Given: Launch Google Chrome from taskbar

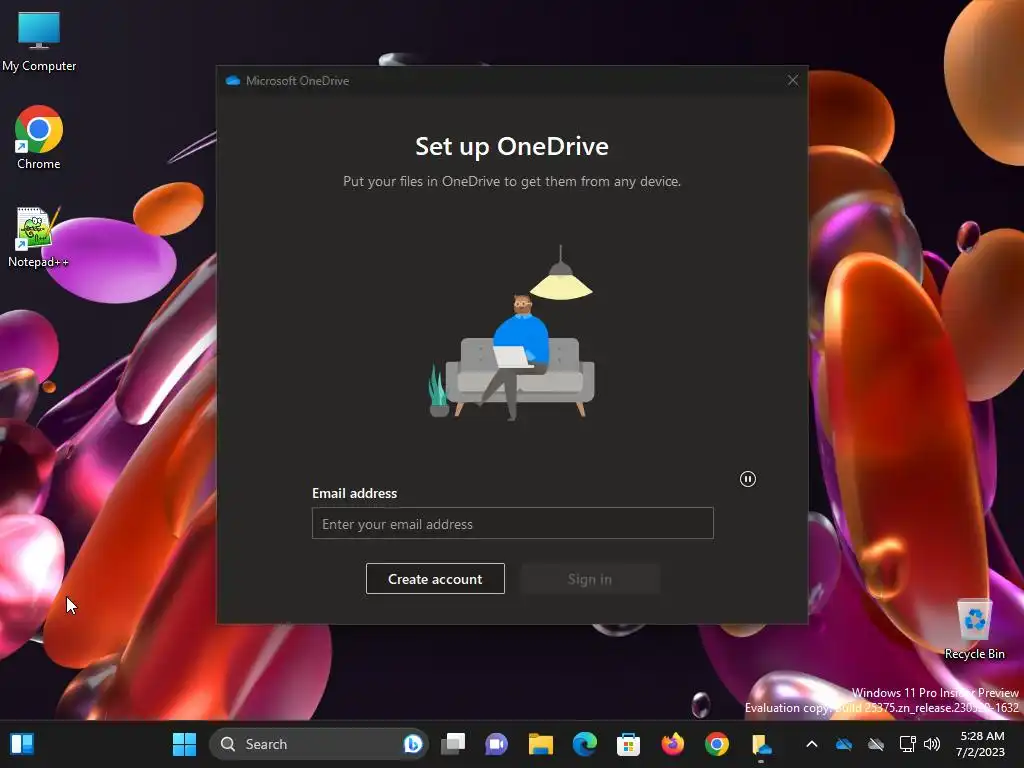Looking at the screenshot, I should click(716, 744).
